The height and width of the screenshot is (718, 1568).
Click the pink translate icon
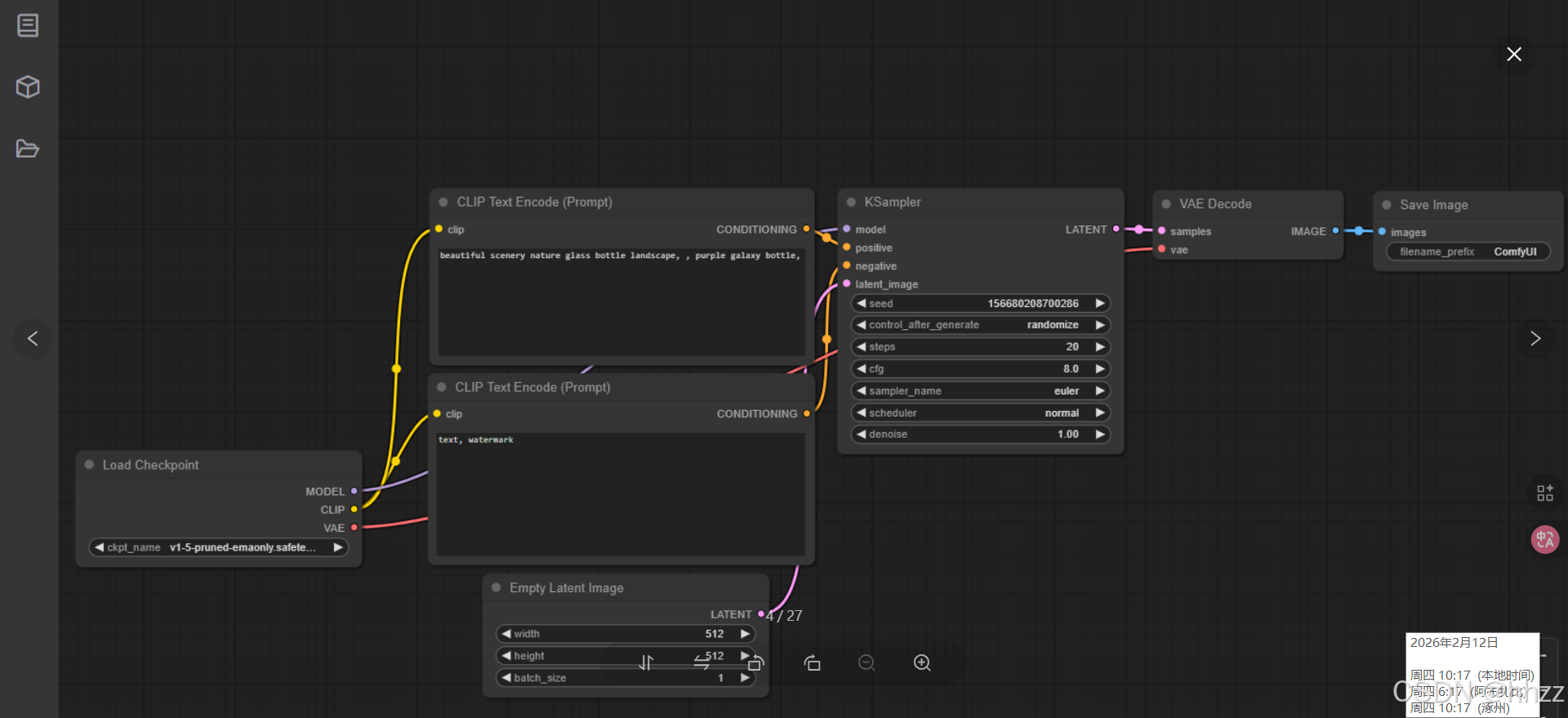tap(1545, 539)
